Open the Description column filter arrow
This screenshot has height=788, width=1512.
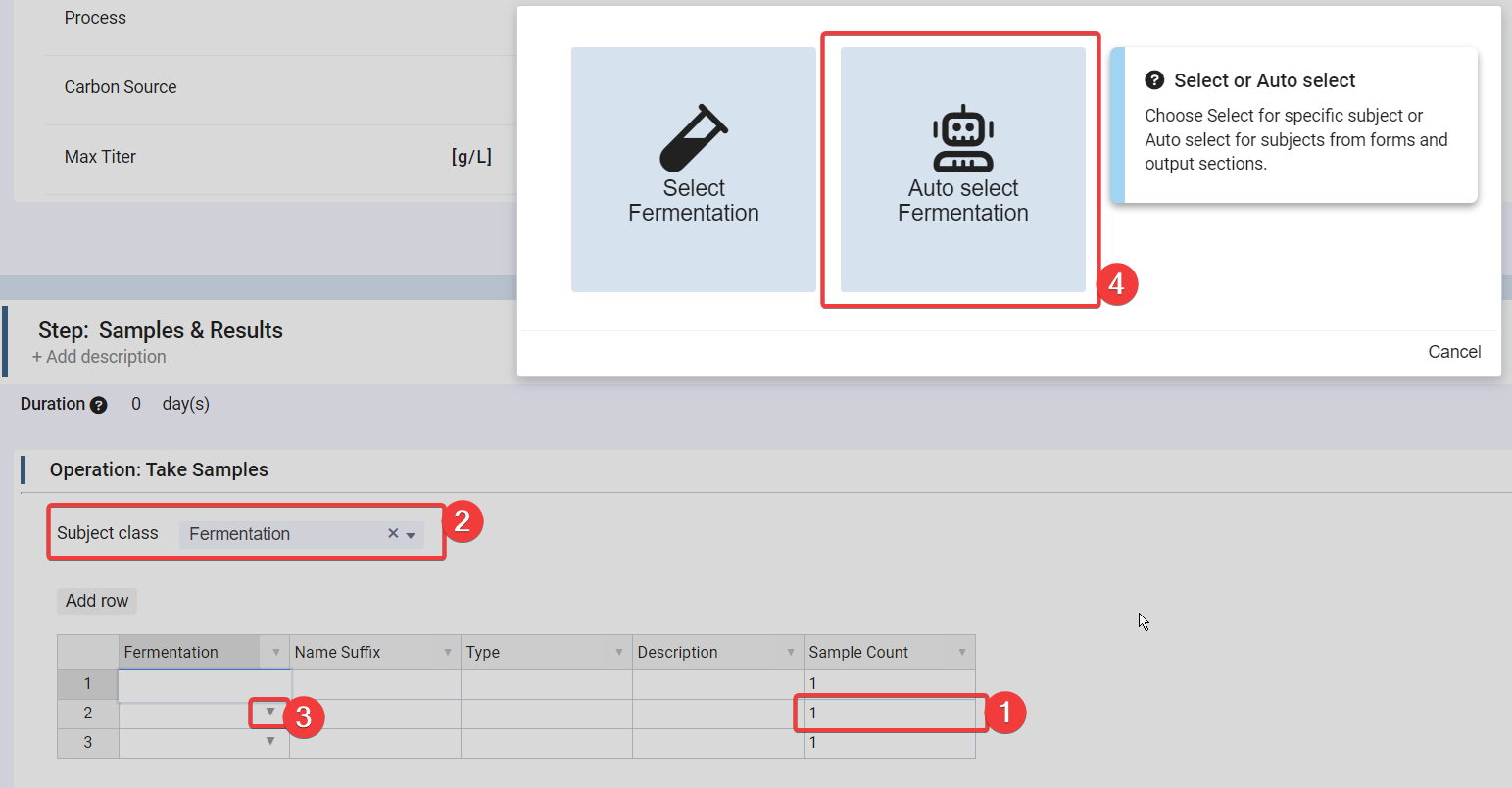[x=791, y=653]
